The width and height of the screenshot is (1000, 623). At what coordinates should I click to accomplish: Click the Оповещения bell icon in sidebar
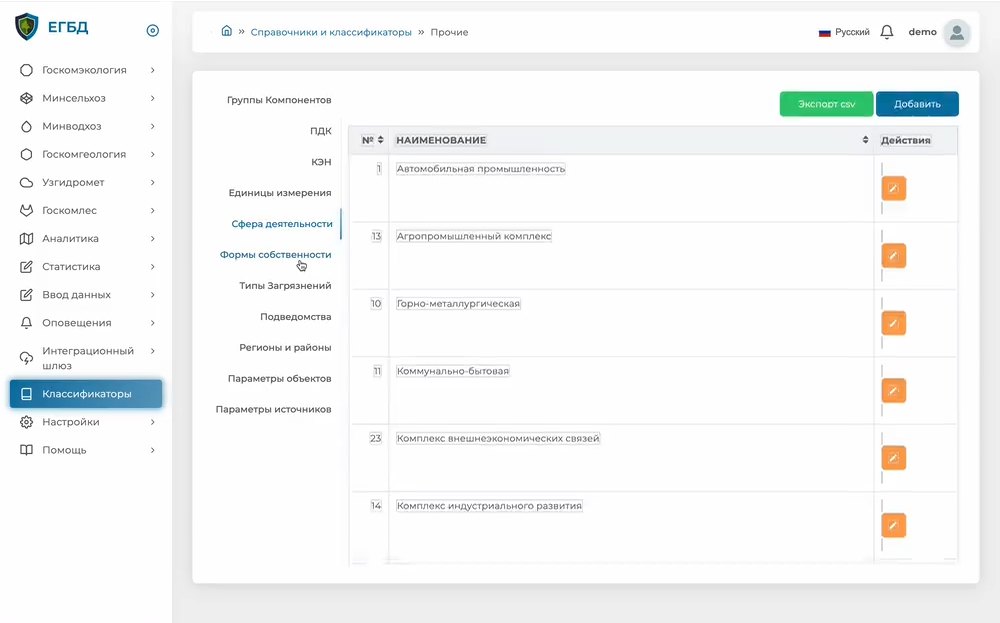click(x=26, y=323)
